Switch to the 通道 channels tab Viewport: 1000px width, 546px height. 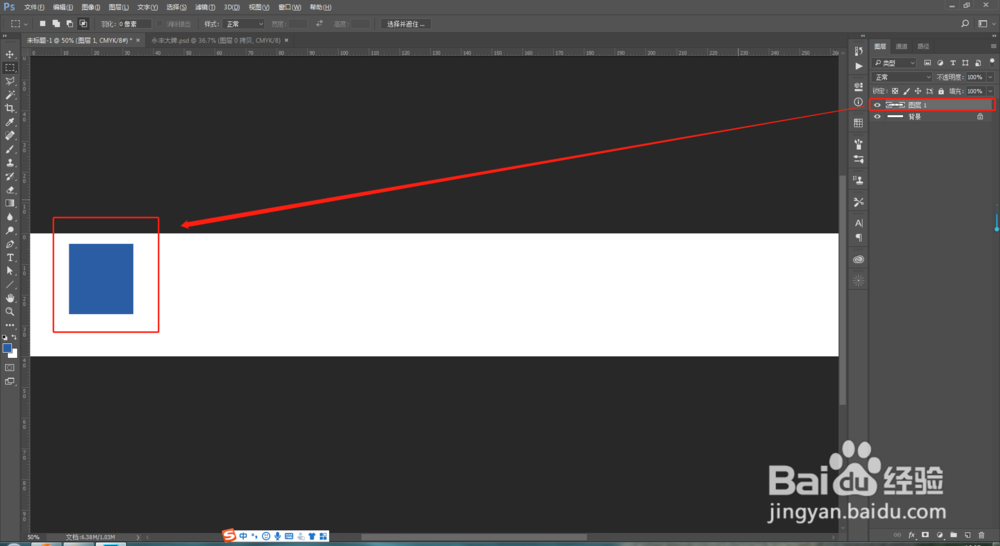click(901, 47)
